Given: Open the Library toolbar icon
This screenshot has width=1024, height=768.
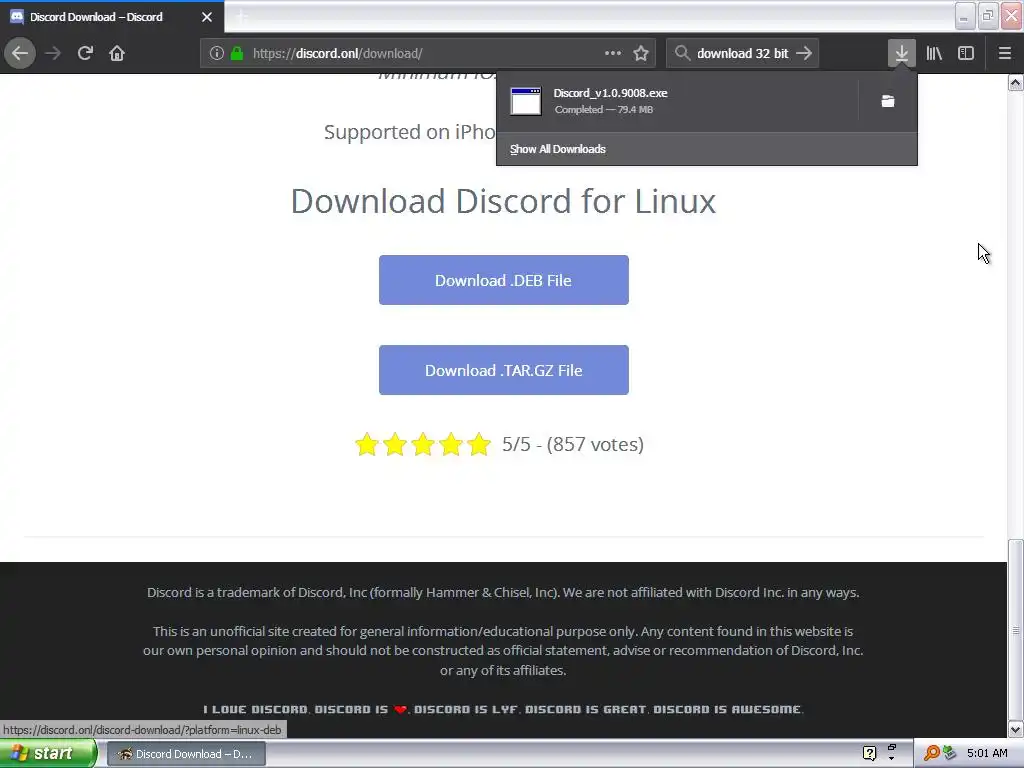Looking at the screenshot, I should tap(934, 53).
